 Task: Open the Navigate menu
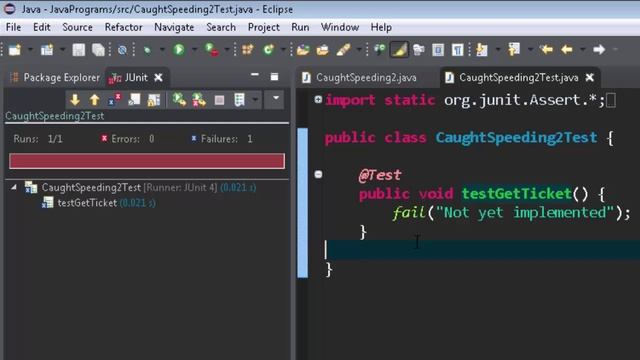point(174,27)
